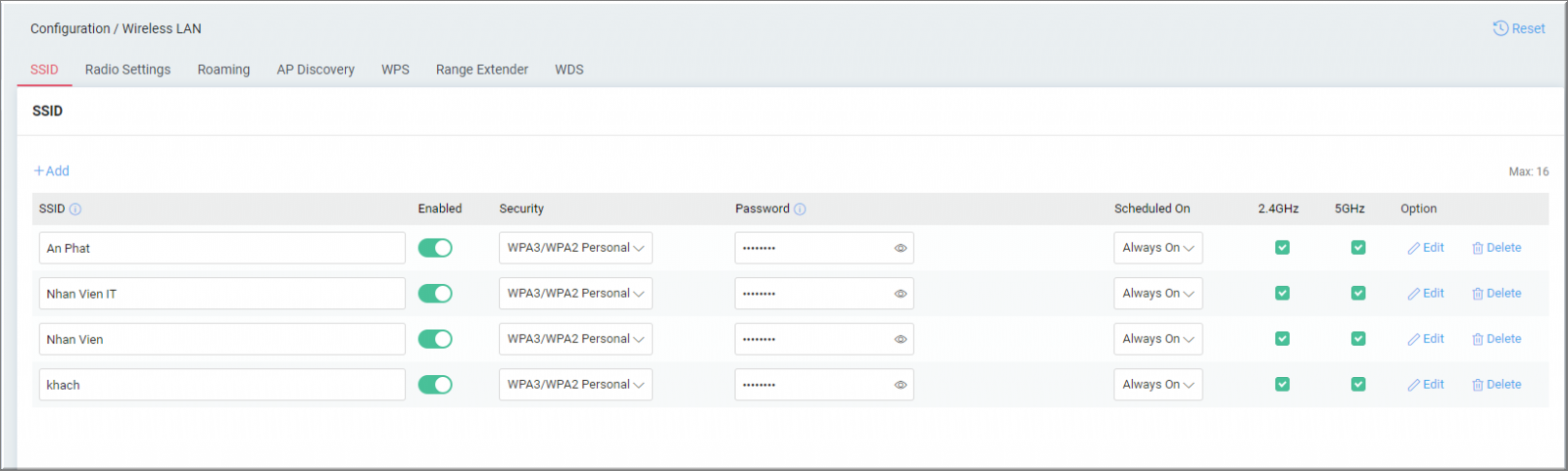The image size is (1568, 471).
Task: Edit the Nhan Vien SSID entry
Action: [x=1426, y=339]
